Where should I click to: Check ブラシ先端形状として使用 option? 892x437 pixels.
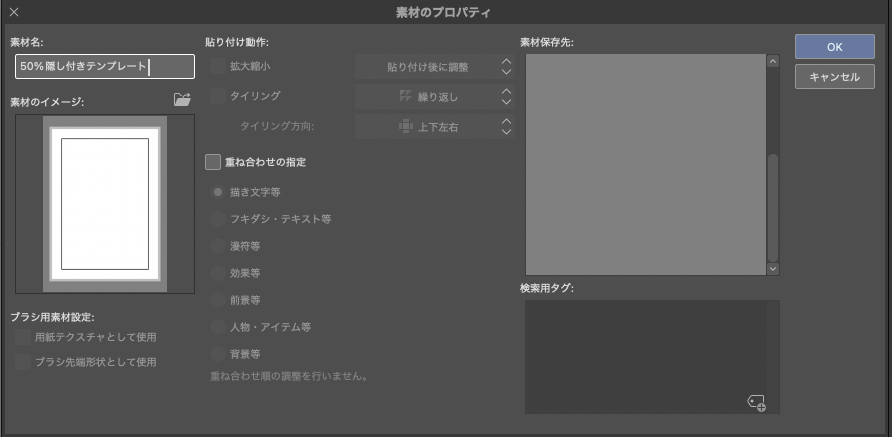(22, 361)
